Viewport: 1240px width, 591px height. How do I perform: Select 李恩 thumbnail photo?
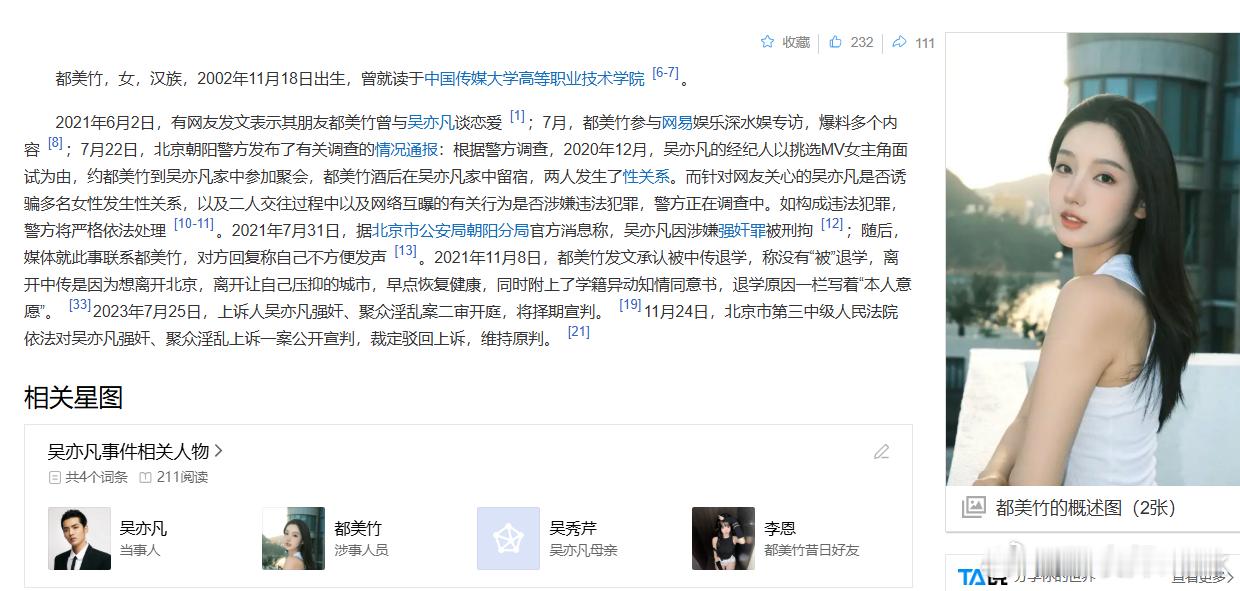(723, 538)
